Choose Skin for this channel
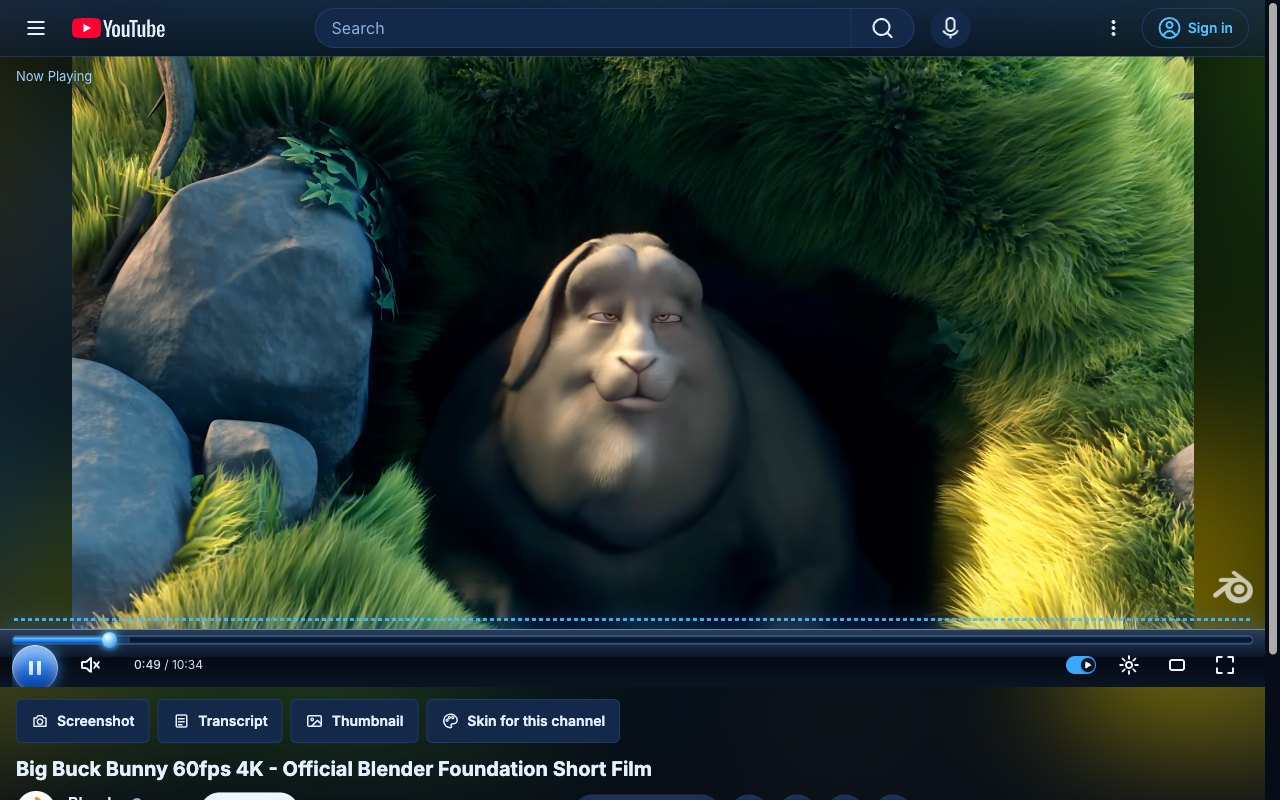1280x800 pixels. click(x=523, y=721)
